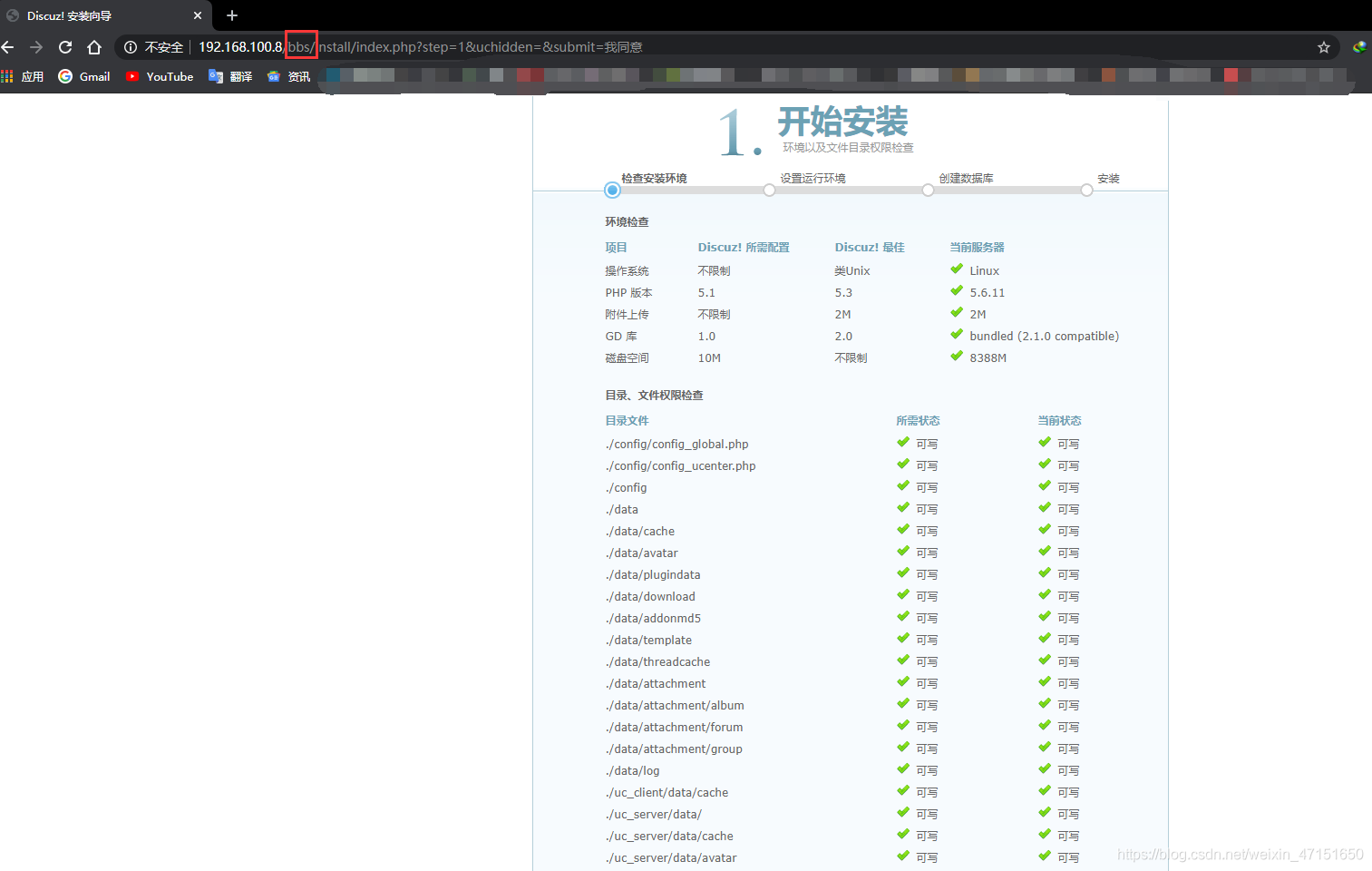The height and width of the screenshot is (871, 1372).
Task: Click the ./uc_client/data/cache entry
Action: click(667, 793)
